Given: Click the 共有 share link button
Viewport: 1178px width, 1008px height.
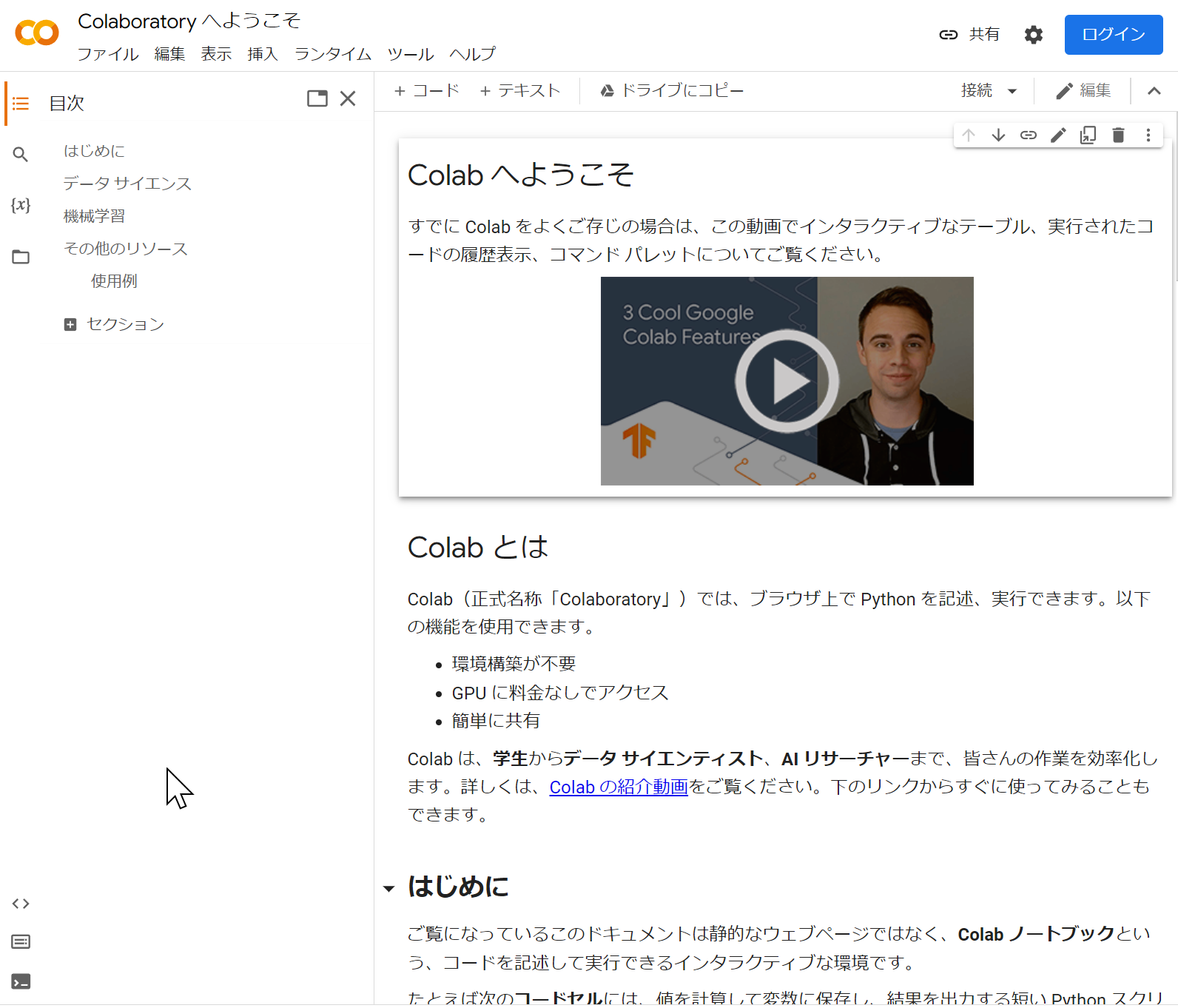Looking at the screenshot, I should point(969,35).
